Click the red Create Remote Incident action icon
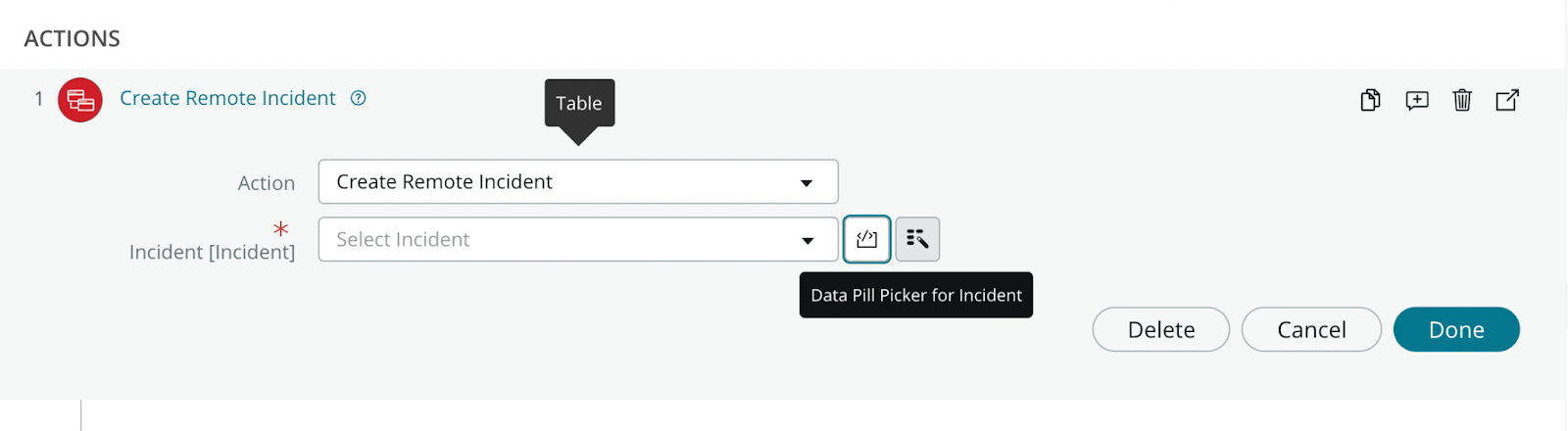Image resolution: width=1568 pixels, height=431 pixels. (x=80, y=100)
